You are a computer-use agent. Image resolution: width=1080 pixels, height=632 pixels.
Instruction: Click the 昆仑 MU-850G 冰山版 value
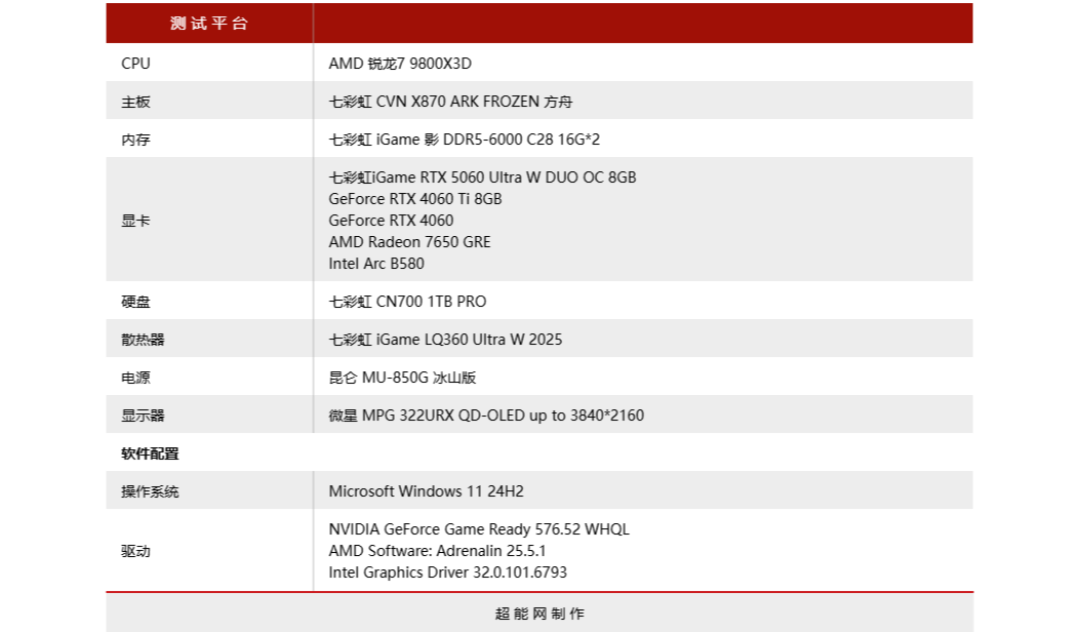(402, 377)
